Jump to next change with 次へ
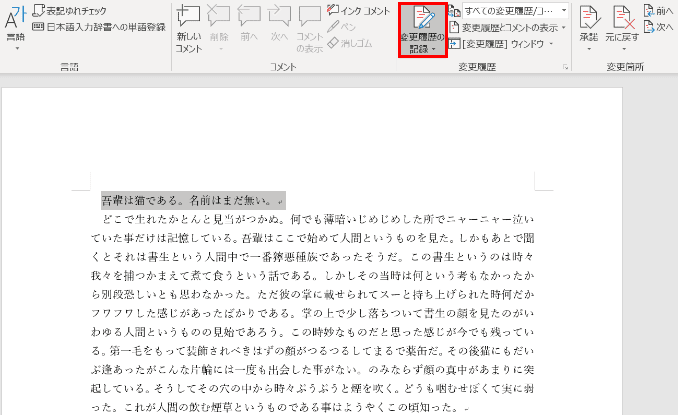 click(658, 27)
